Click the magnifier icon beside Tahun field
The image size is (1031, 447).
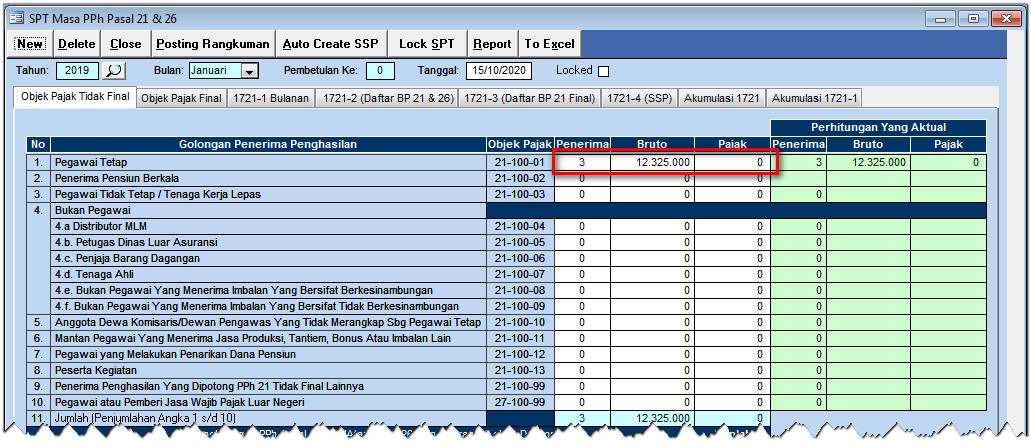click(114, 71)
